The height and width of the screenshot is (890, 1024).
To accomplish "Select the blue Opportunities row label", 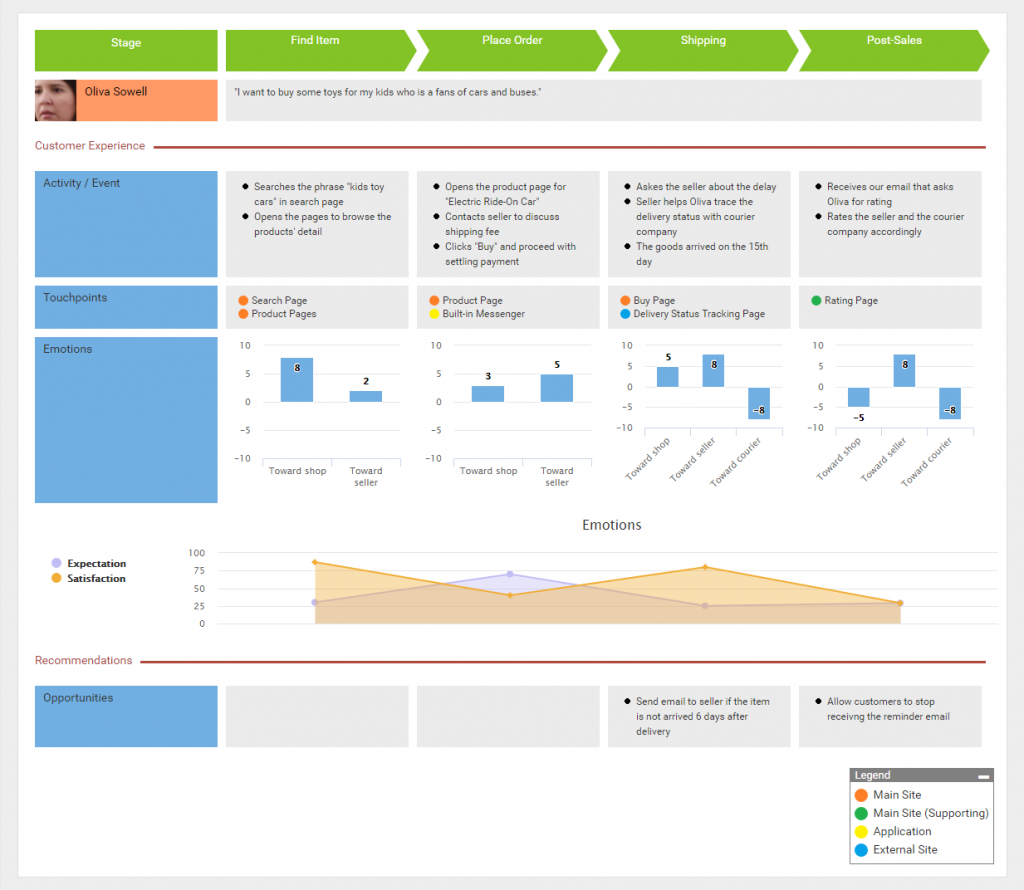I will 126,716.
